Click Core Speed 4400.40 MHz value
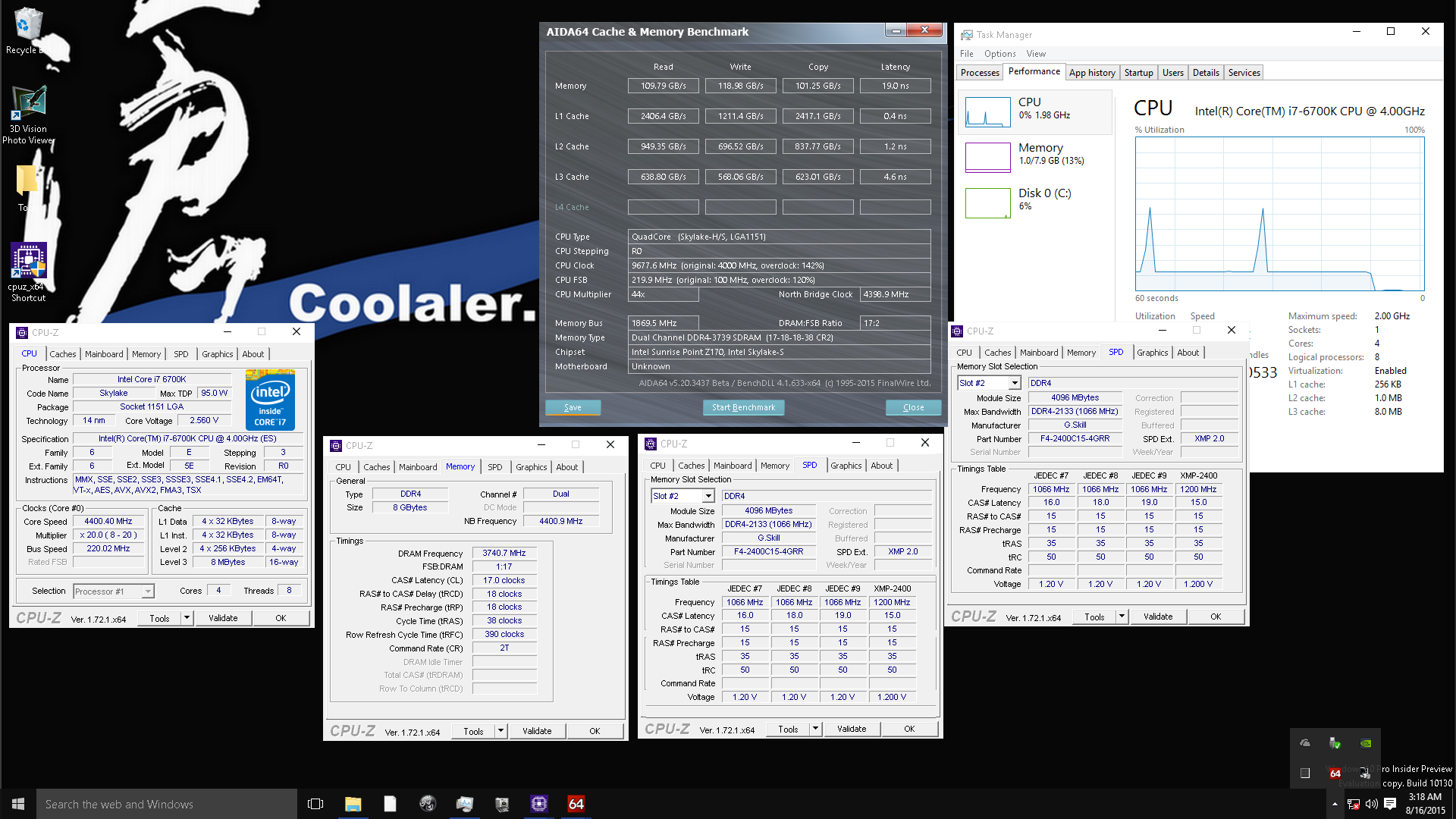 tap(108, 521)
